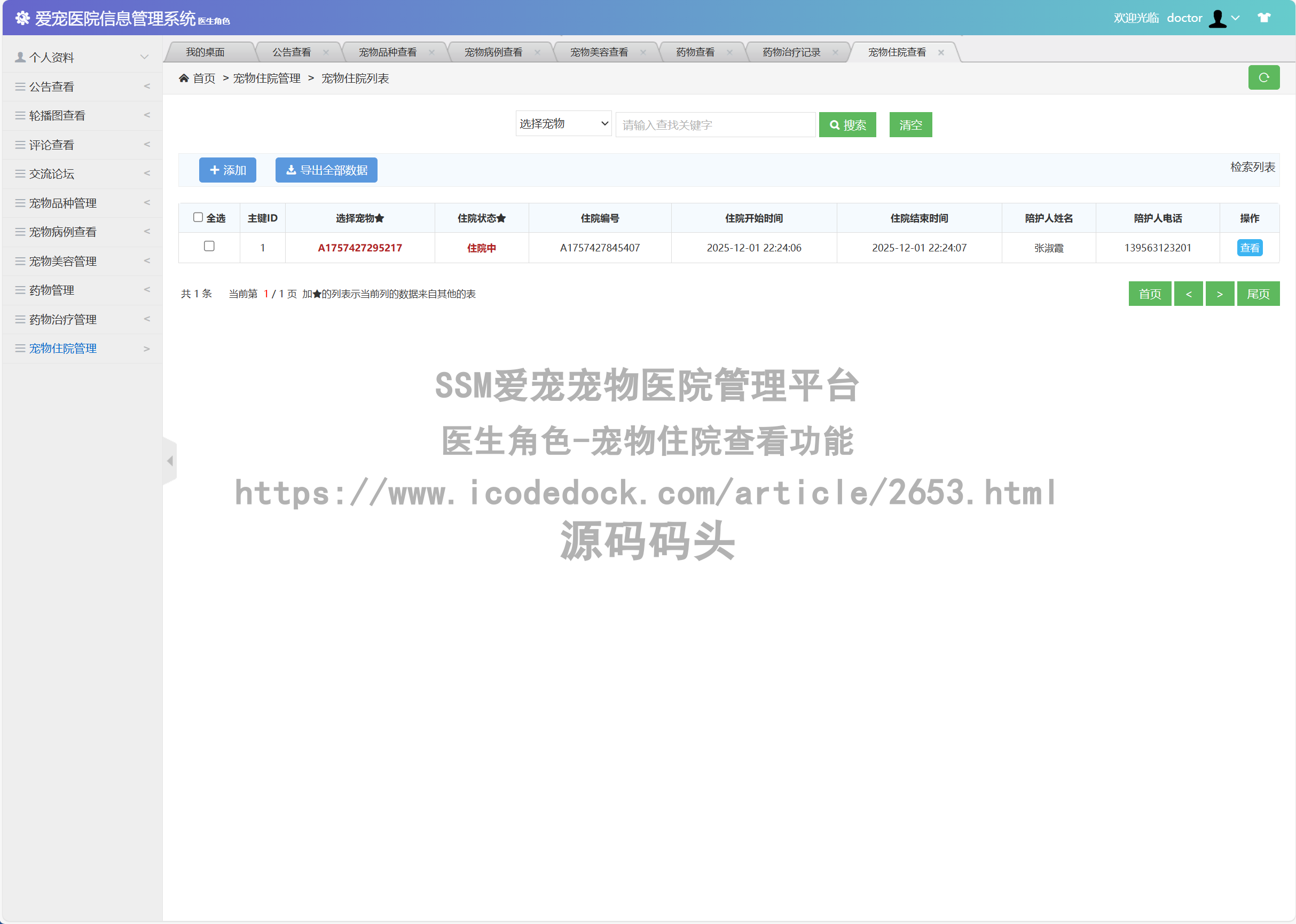Viewport: 1296px width, 924px height.
Task: Switch to the 宠物病例查看 tab
Action: pos(493,52)
